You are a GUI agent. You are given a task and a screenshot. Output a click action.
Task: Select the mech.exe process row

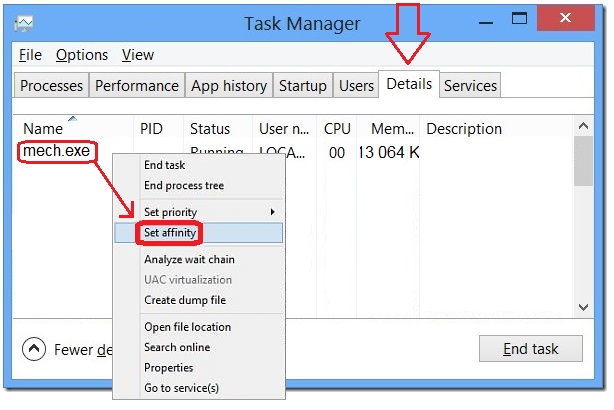coord(58,153)
